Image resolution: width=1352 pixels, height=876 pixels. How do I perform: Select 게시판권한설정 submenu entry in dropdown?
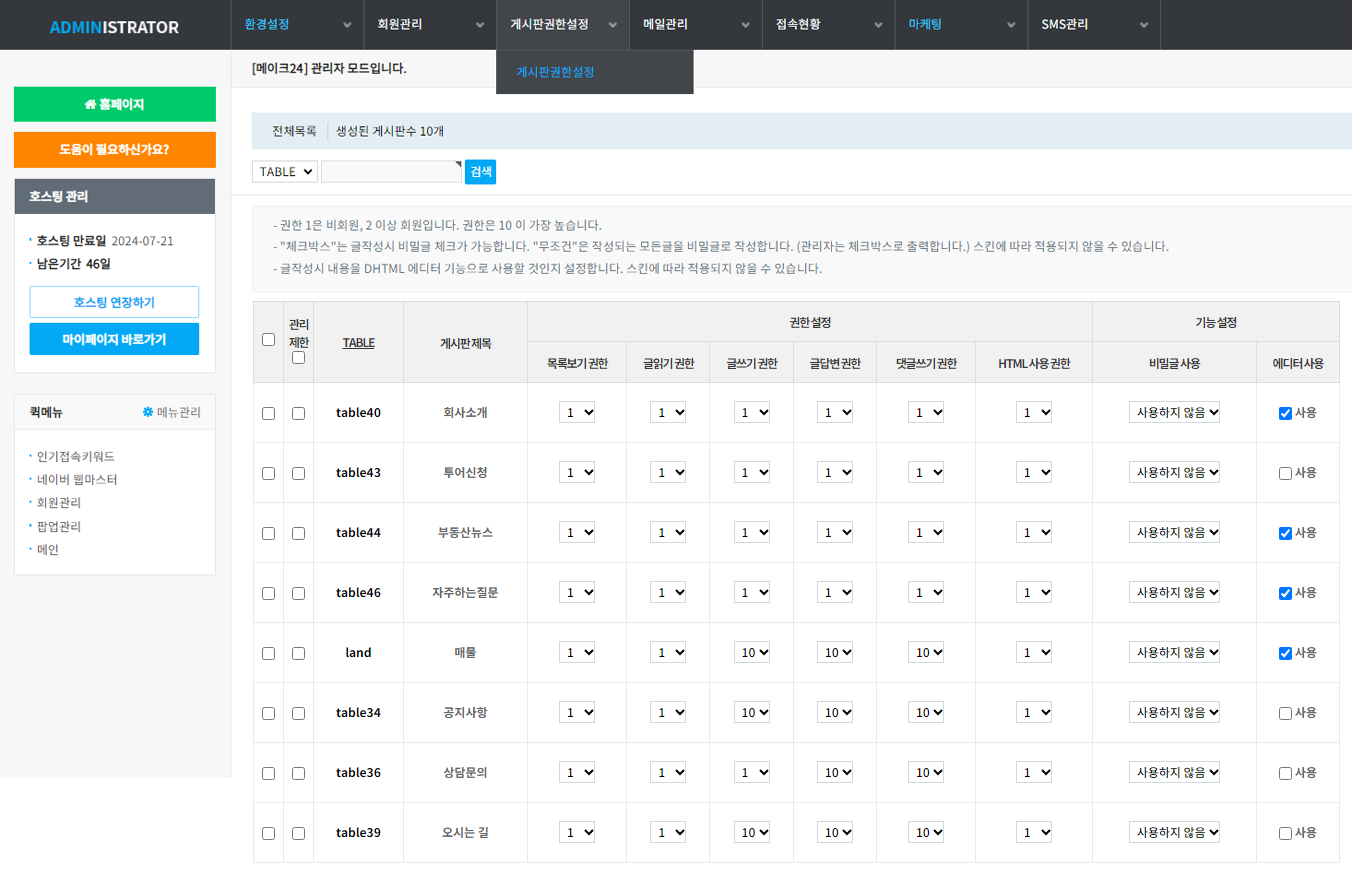(555, 72)
